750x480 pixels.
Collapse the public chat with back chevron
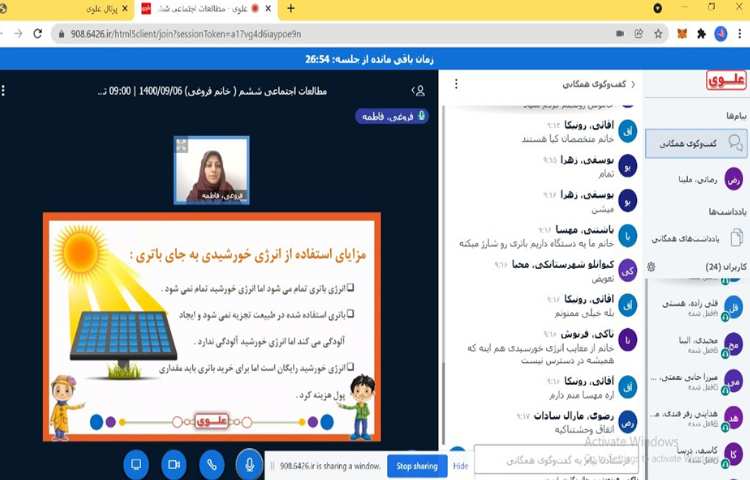point(633,84)
